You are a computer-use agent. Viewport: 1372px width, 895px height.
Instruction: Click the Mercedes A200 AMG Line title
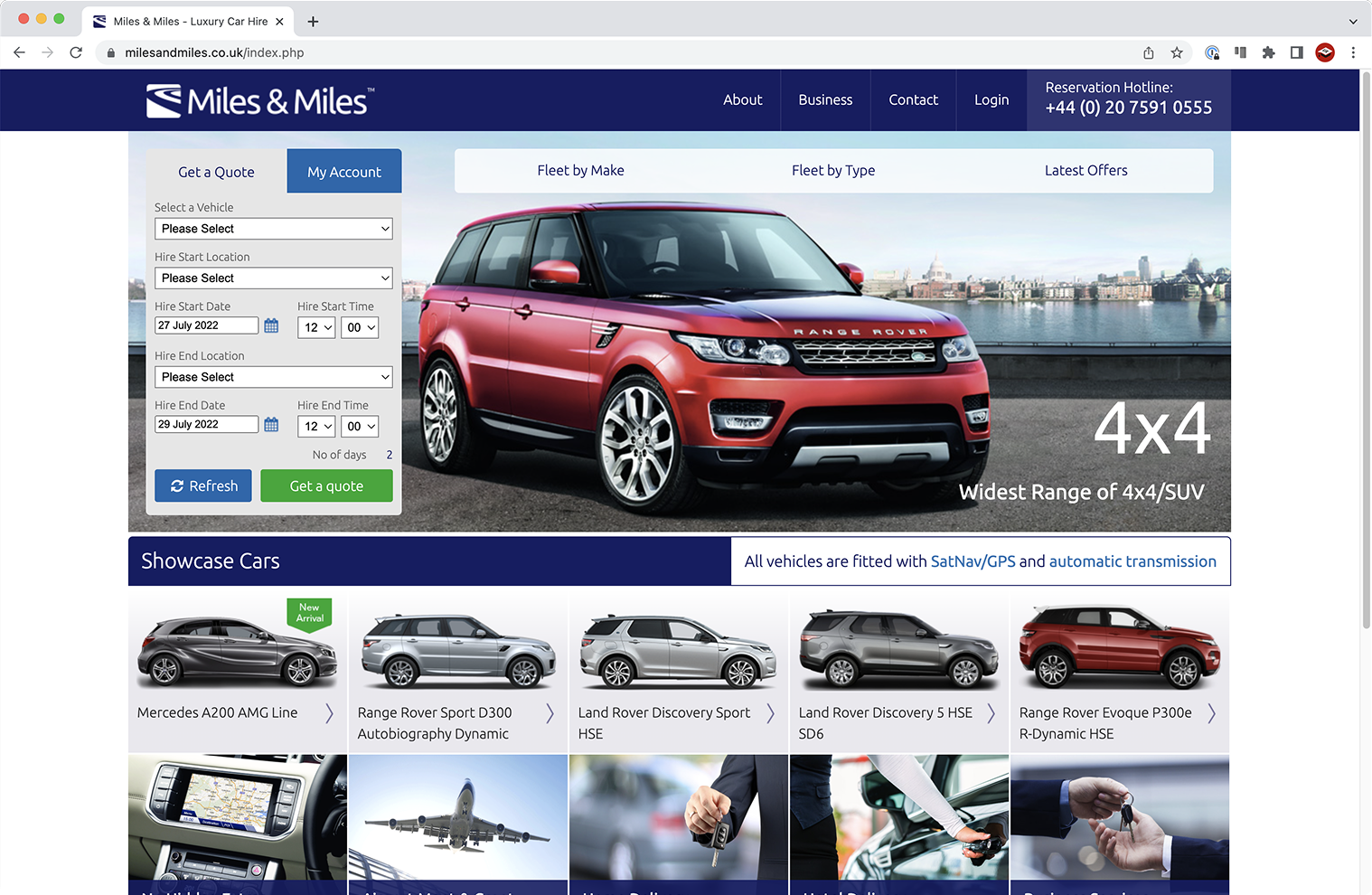pos(217,712)
